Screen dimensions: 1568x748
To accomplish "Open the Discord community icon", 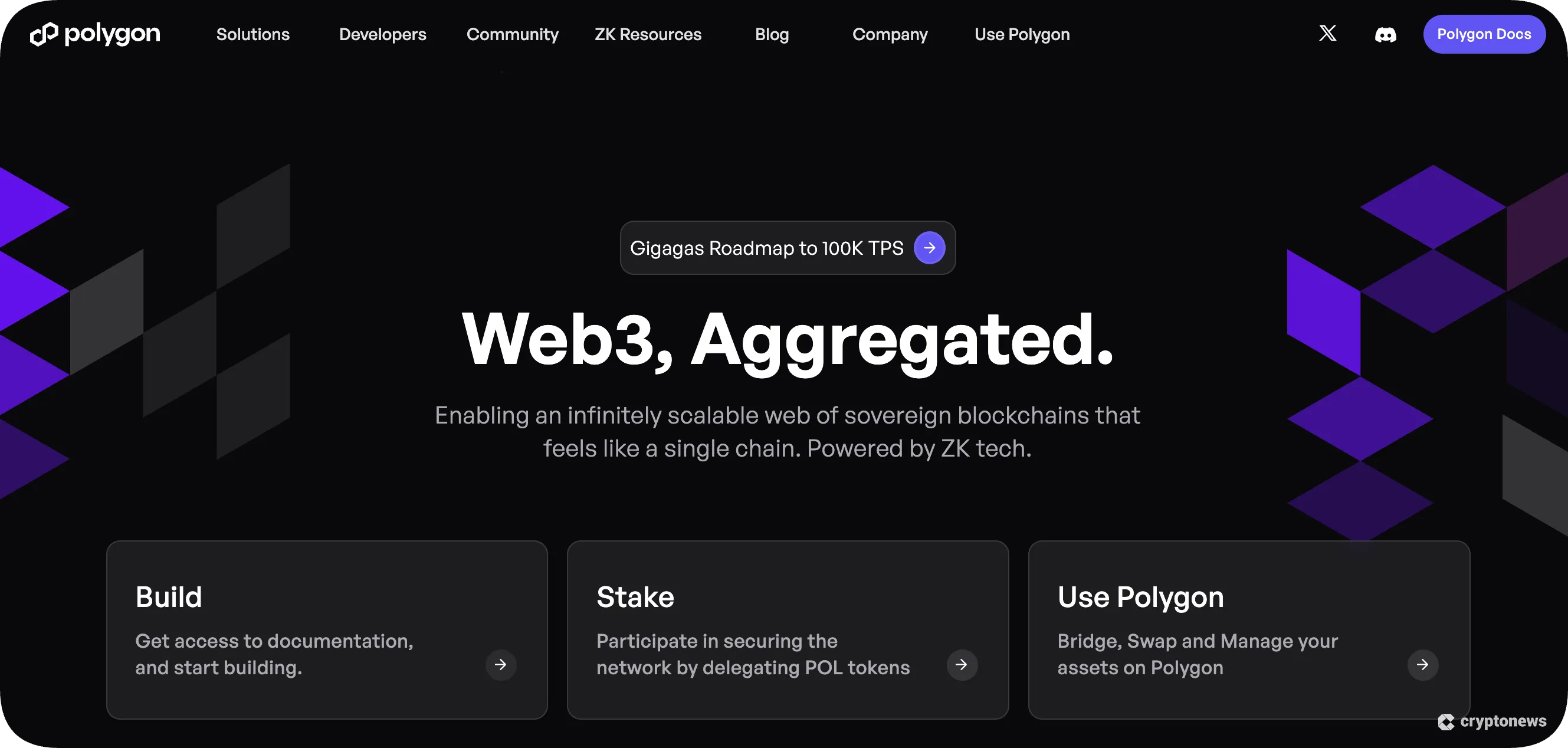I will coord(1386,35).
